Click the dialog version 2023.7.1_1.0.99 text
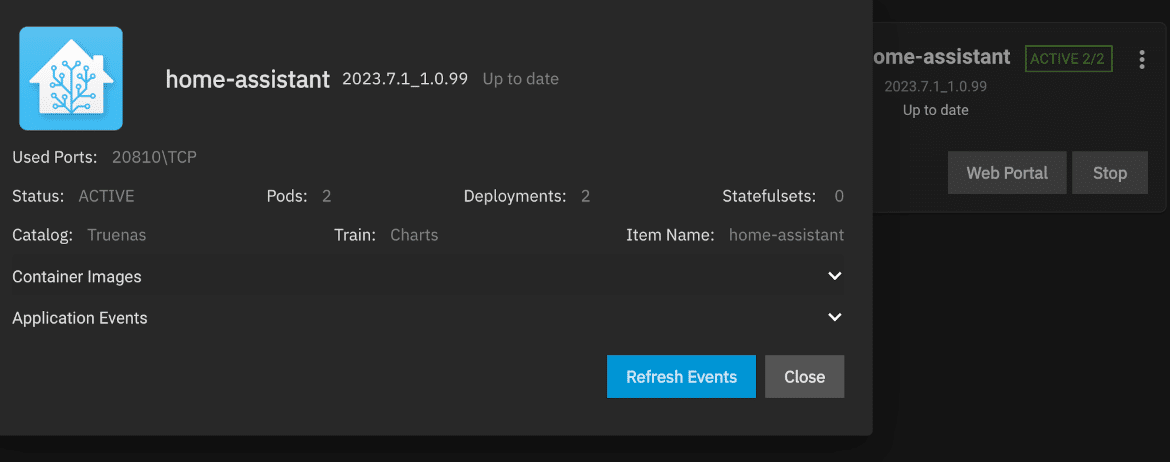This screenshot has width=1170, height=462. click(405, 78)
